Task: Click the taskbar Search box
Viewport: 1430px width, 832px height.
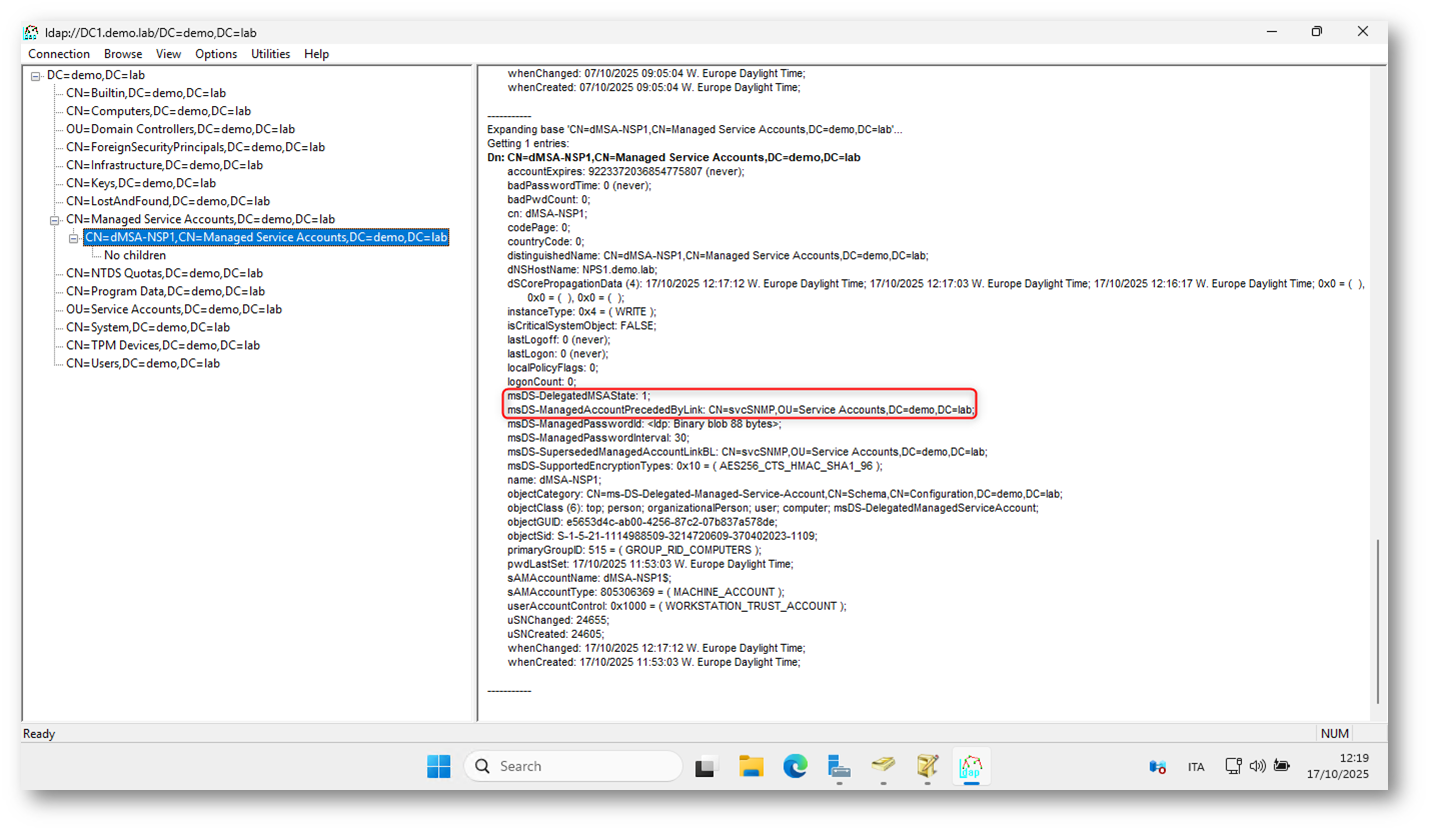Action: [573, 767]
